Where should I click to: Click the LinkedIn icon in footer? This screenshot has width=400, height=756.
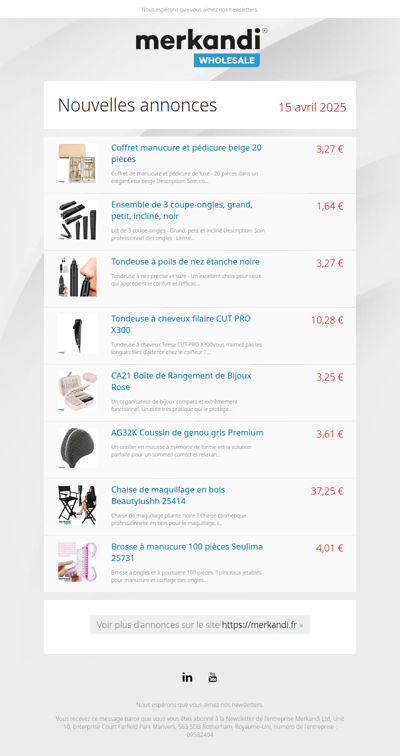(x=187, y=677)
